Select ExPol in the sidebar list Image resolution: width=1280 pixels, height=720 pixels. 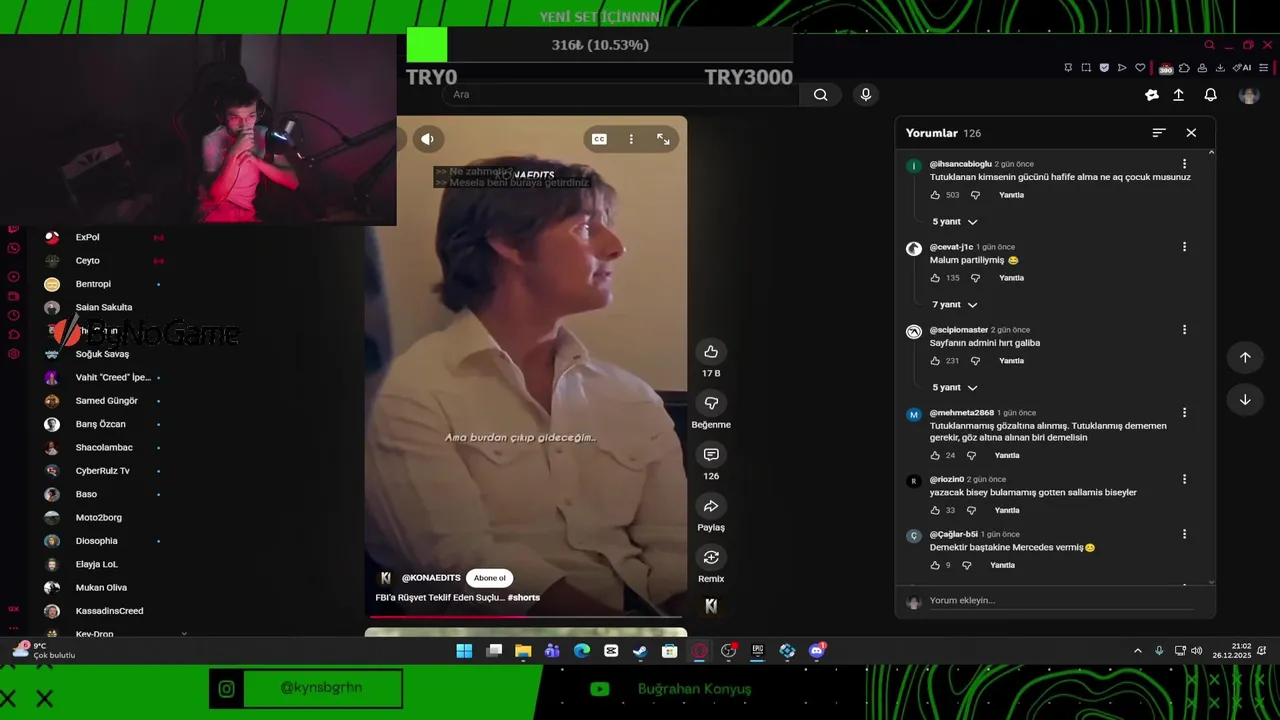[x=105, y=237]
